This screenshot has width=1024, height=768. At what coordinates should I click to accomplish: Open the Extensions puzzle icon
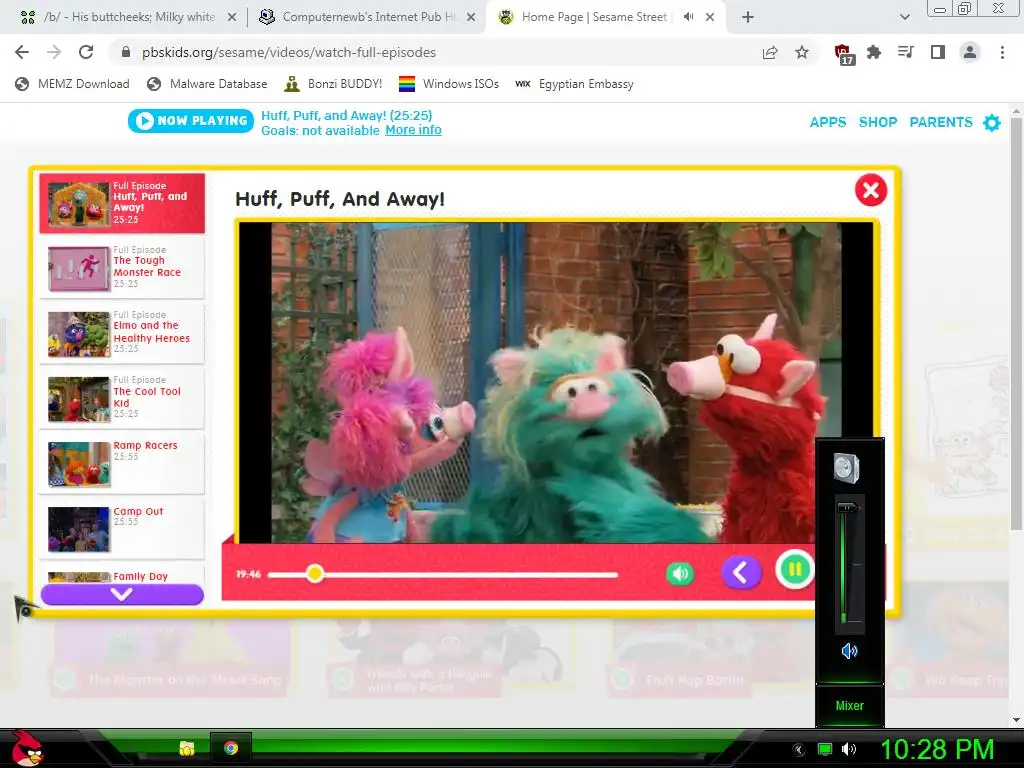click(874, 52)
